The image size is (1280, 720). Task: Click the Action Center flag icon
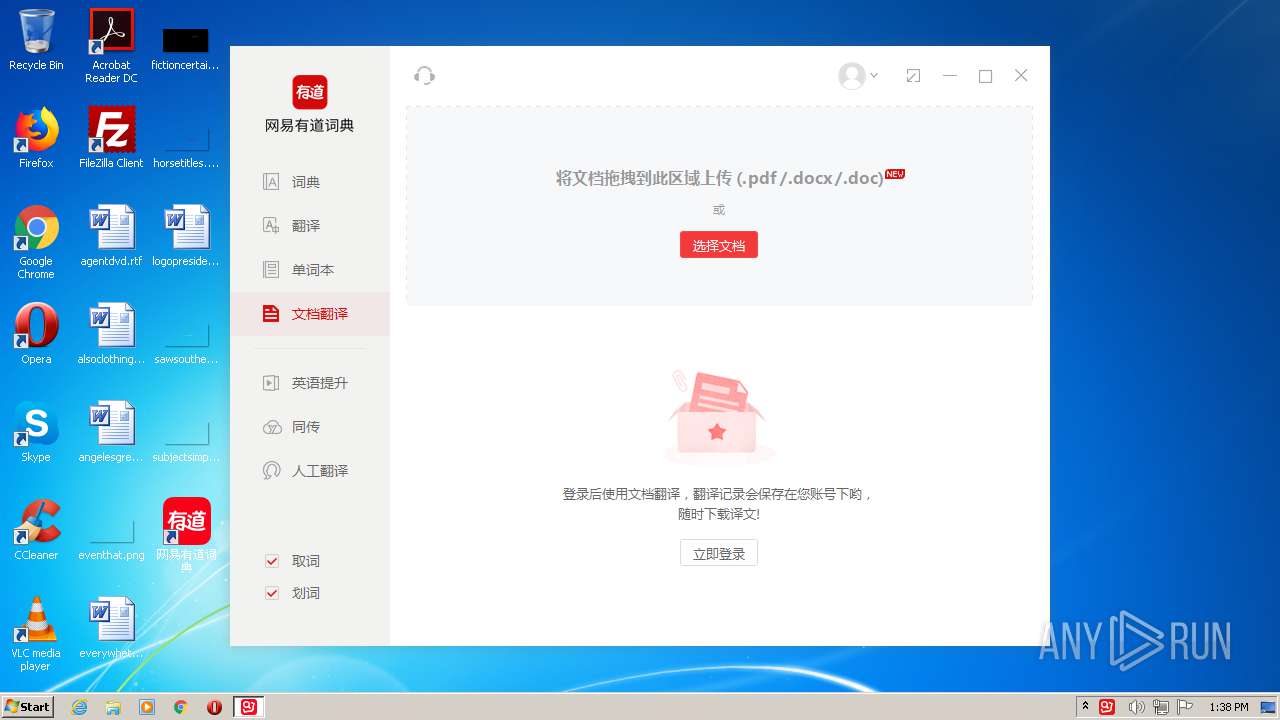point(1185,707)
